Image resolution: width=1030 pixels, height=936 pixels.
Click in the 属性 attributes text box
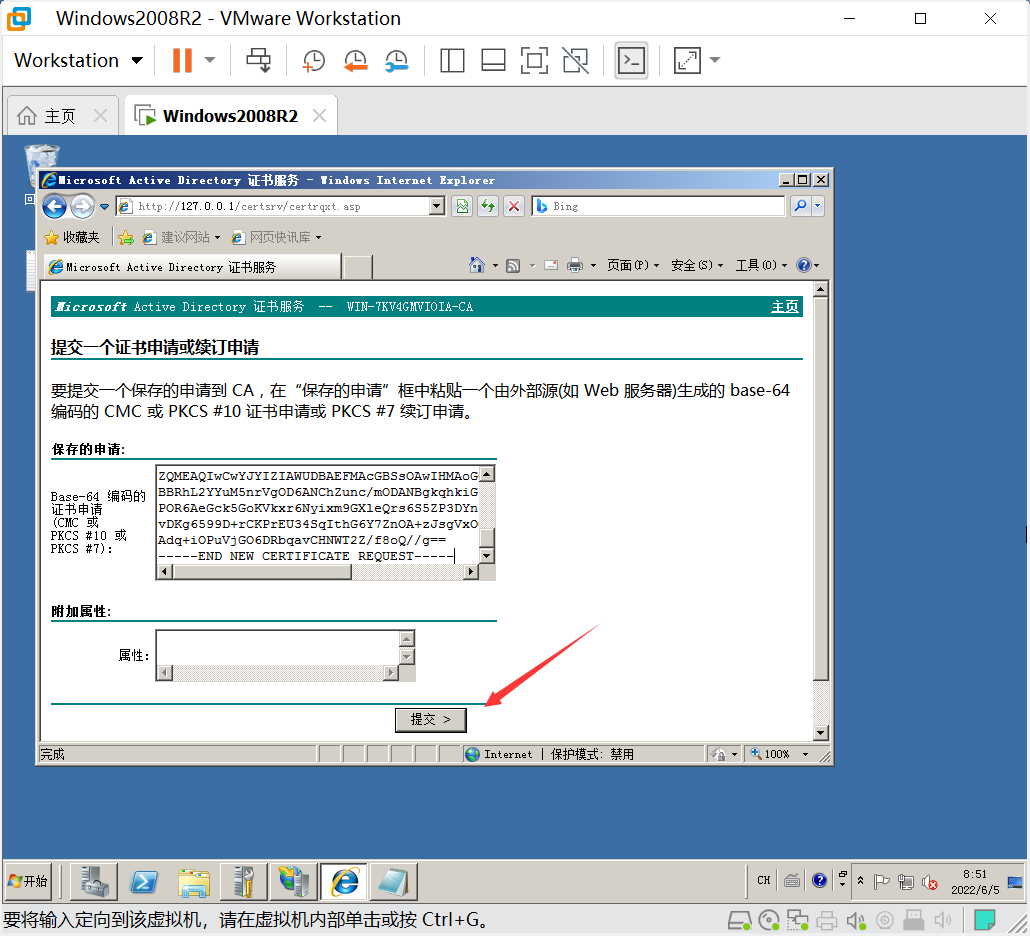coord(277,648)
